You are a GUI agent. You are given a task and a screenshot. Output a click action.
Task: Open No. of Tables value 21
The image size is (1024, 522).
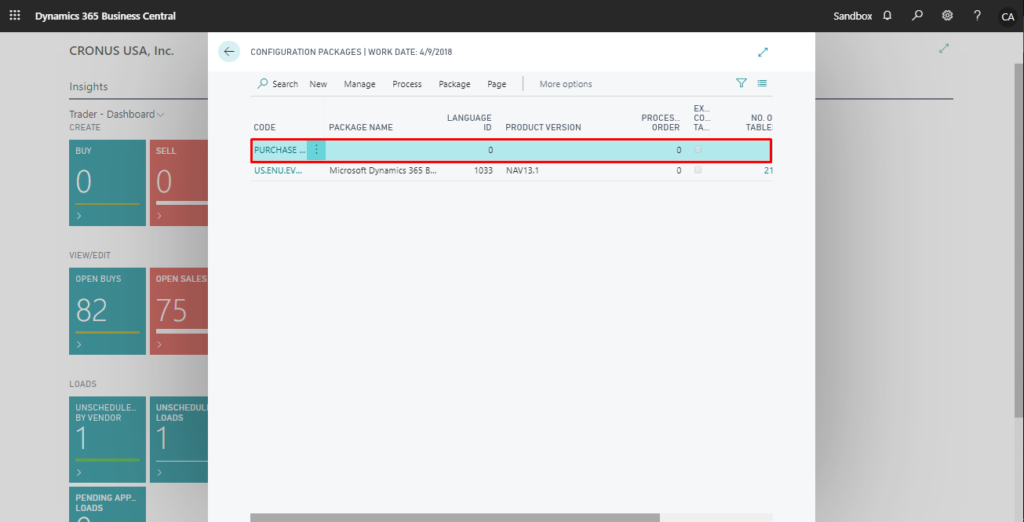[769, 170]
